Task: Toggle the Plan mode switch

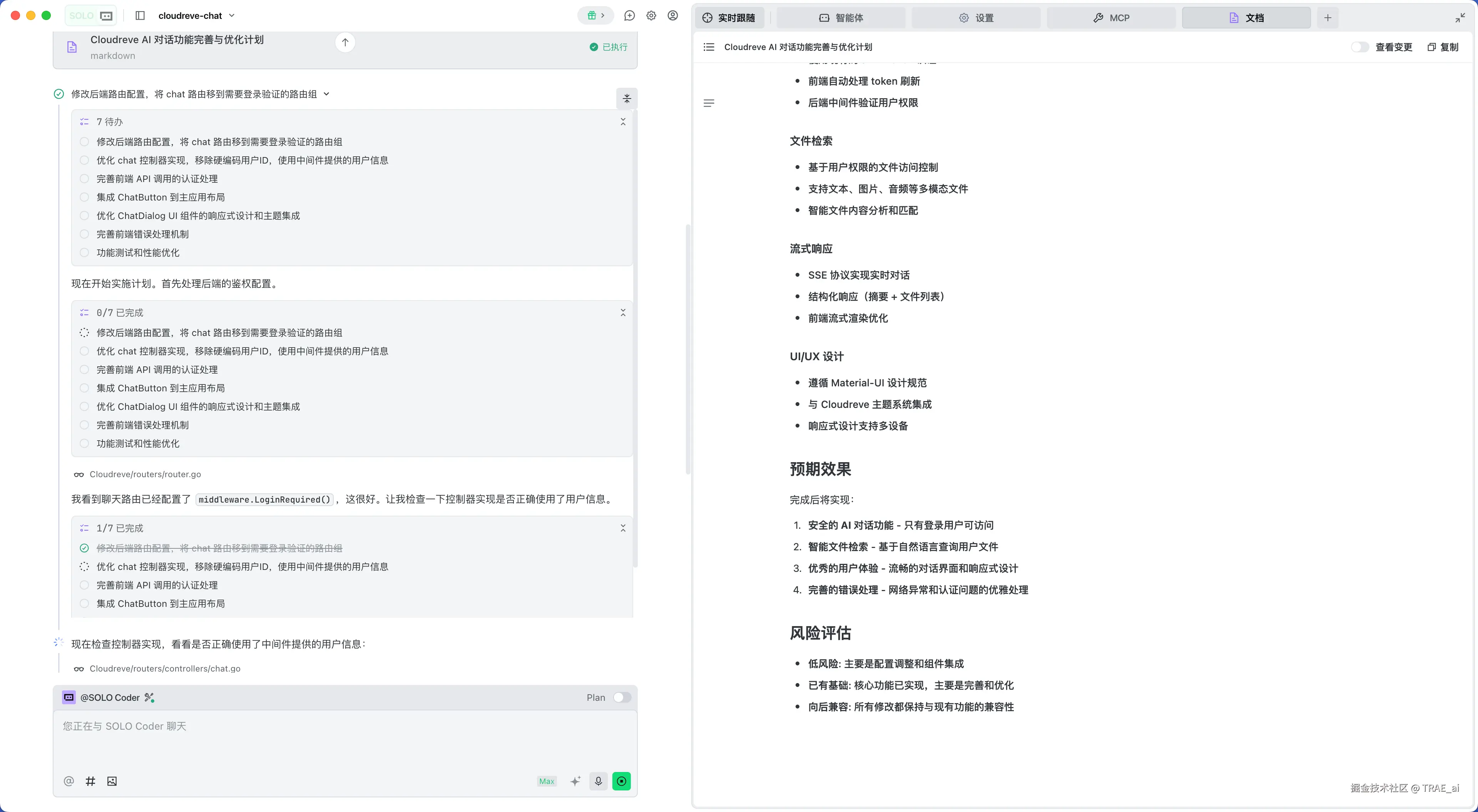Action: (x=622, y=697)
